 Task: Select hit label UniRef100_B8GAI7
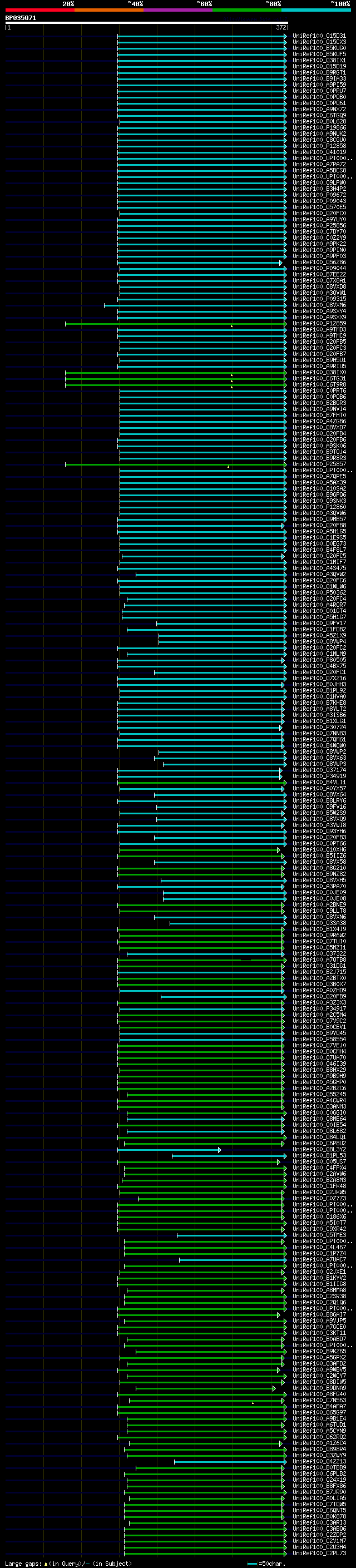(x=319, y=1314)
